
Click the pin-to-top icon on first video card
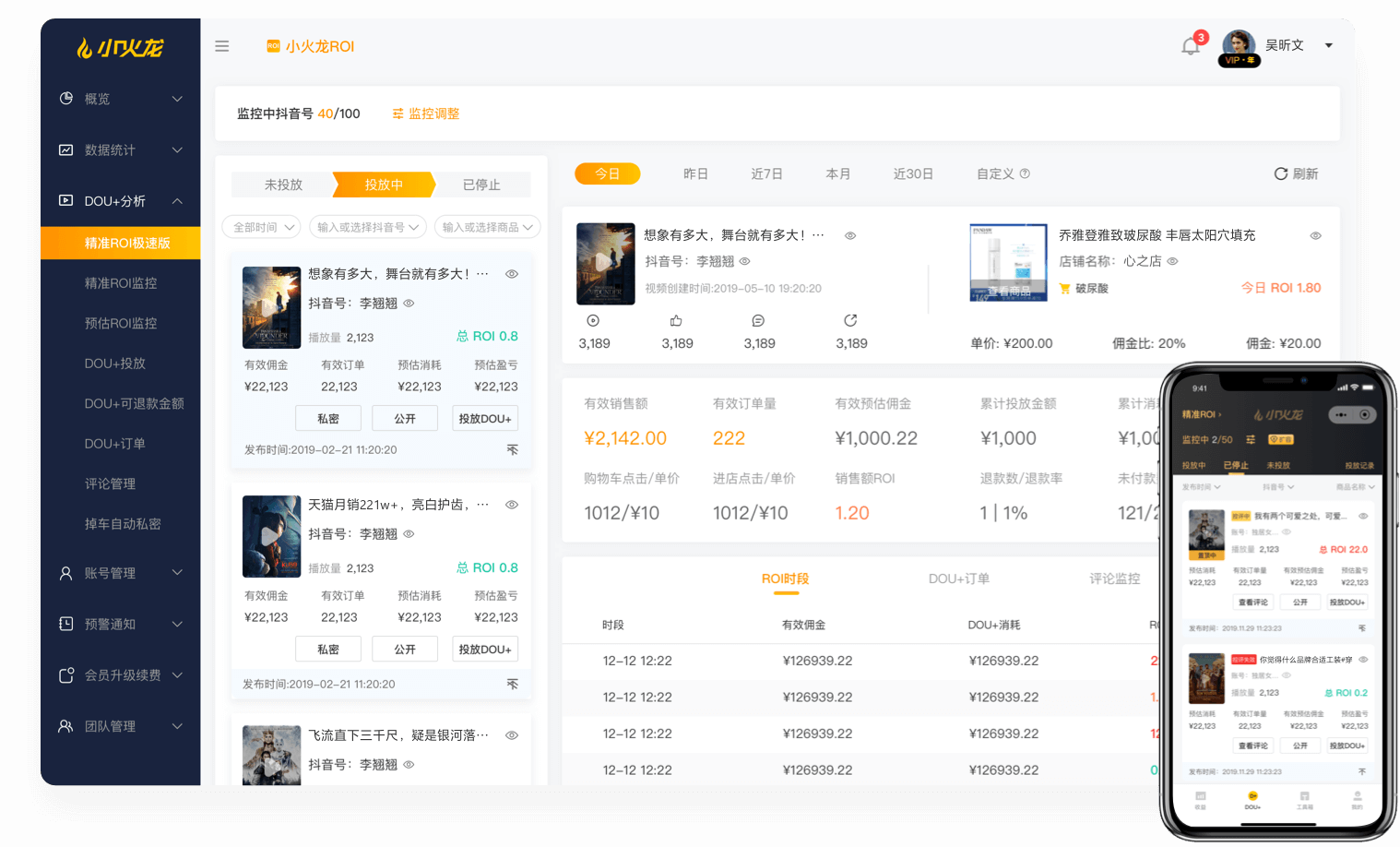point(513,449)
